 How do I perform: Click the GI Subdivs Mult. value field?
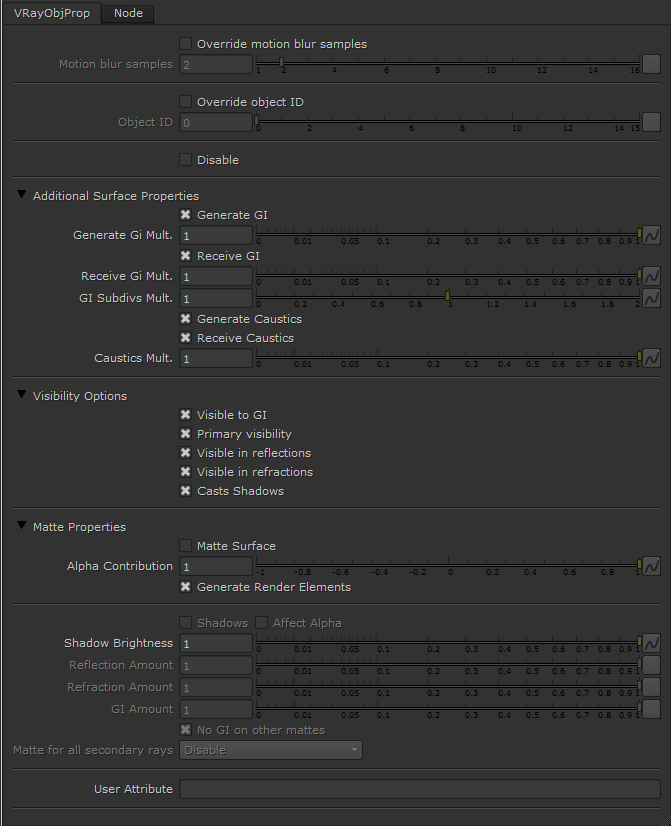pos(216,298)
